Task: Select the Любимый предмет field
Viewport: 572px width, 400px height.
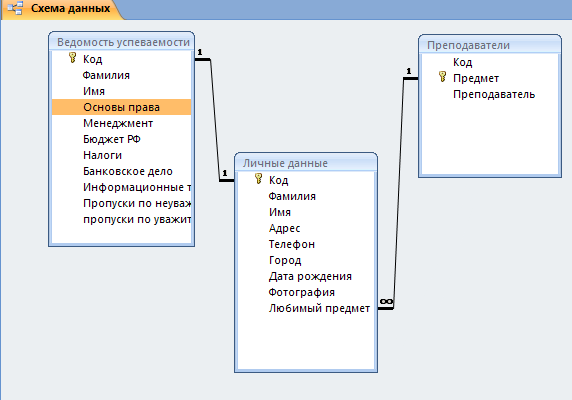Action: [x=306, y=308]
